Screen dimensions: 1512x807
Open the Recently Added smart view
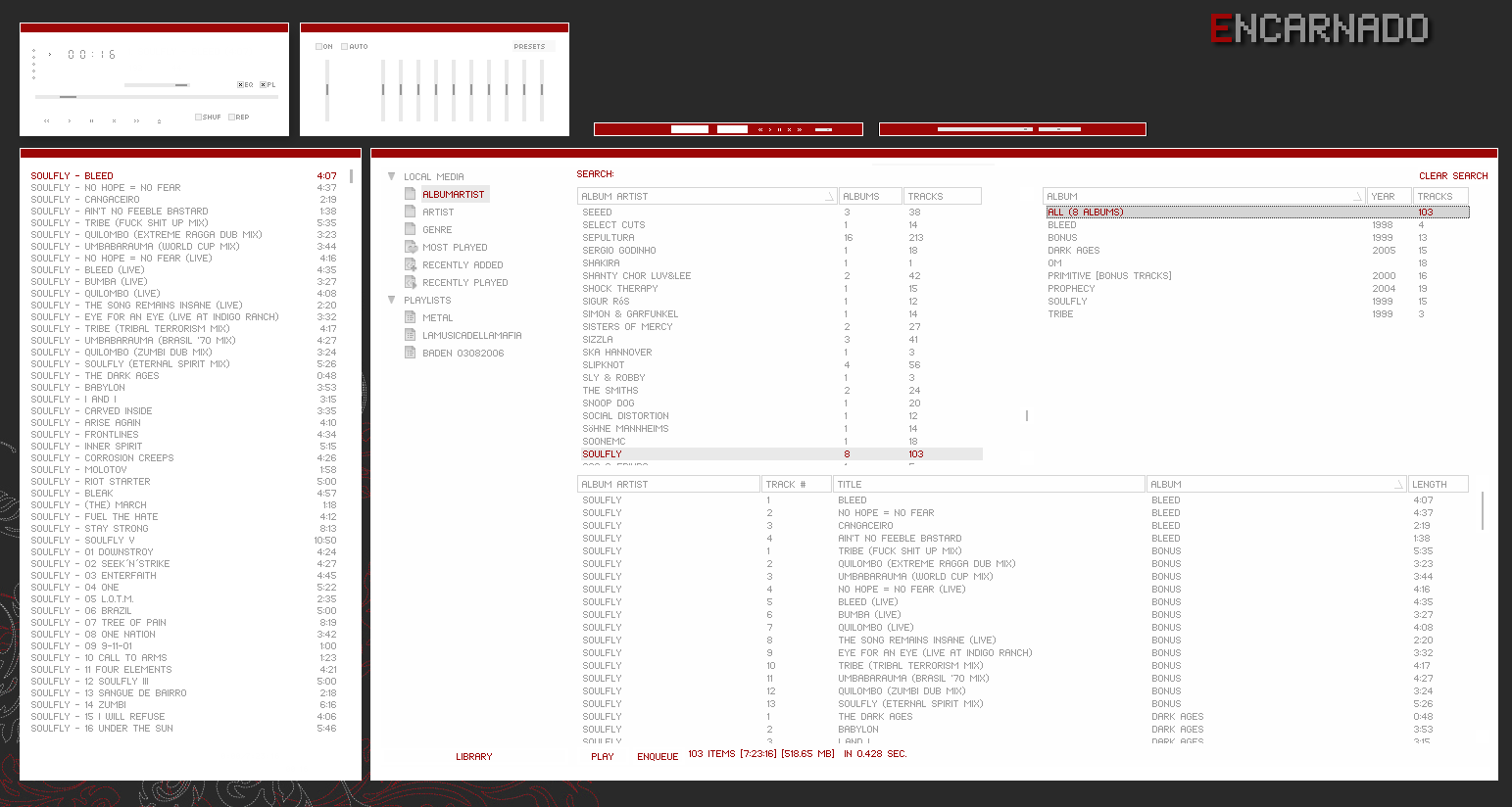463,264
